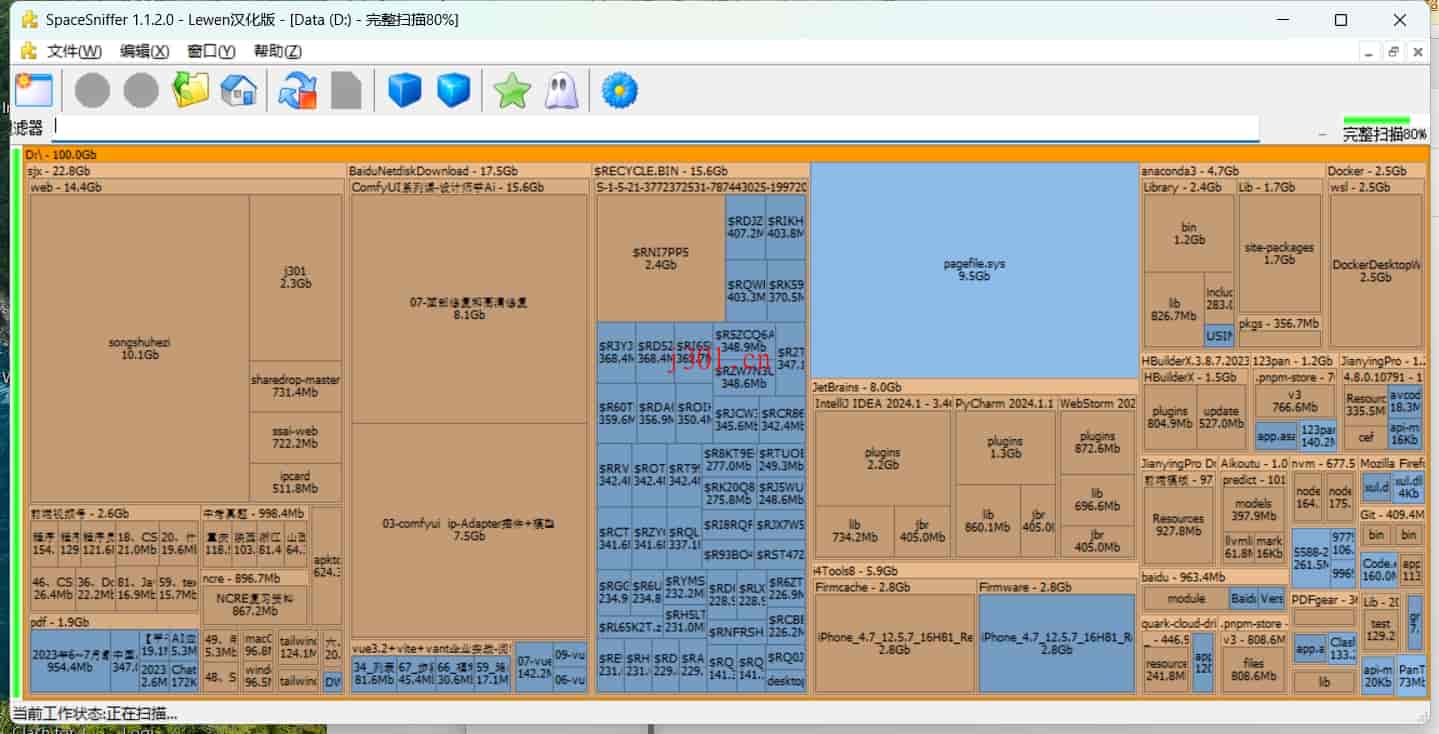Select the HBuilderX plugins 804.9Mb block

pos(1170,417)
